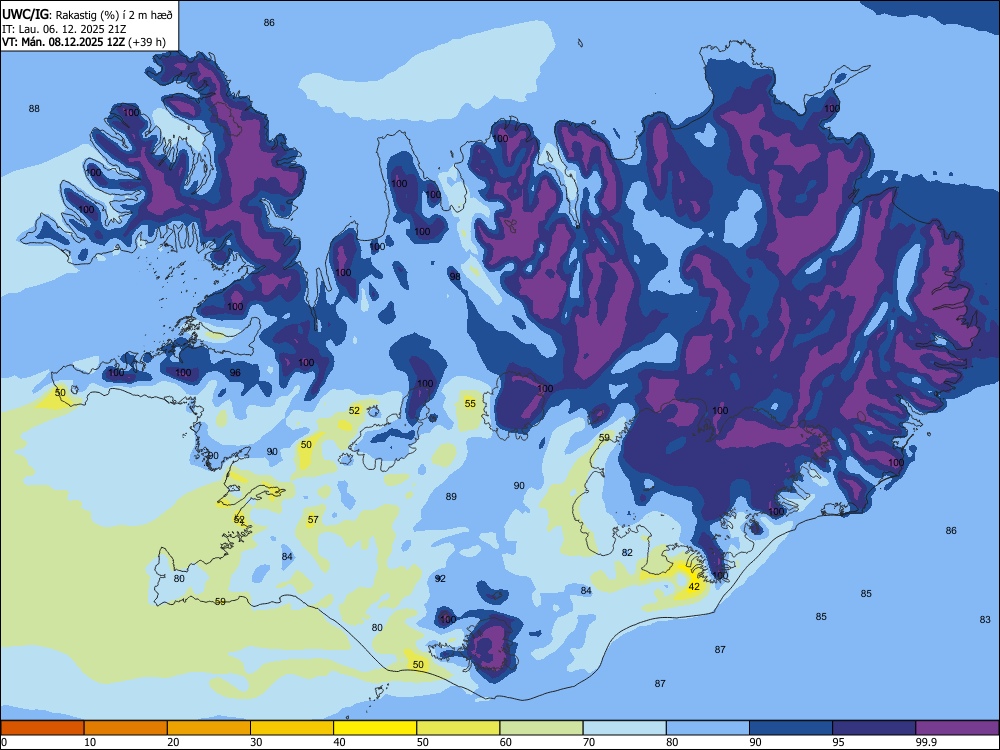The width and height of the screenshot is (1000, 750).
Task: Click the "40" legend scale label
Action: pyautogui.click(x=339, y=742)
